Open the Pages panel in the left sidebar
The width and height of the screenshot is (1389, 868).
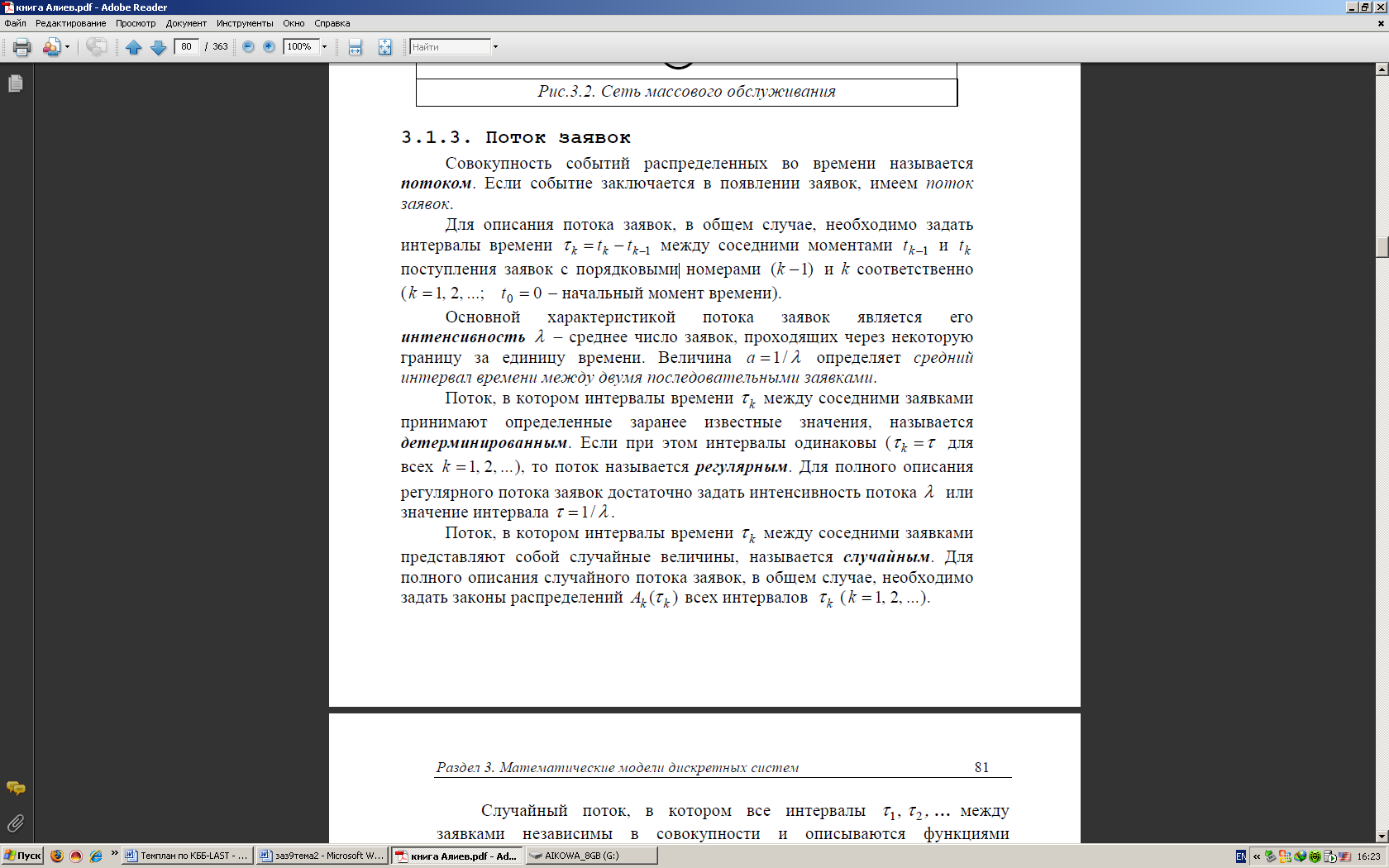pos(16,83)
